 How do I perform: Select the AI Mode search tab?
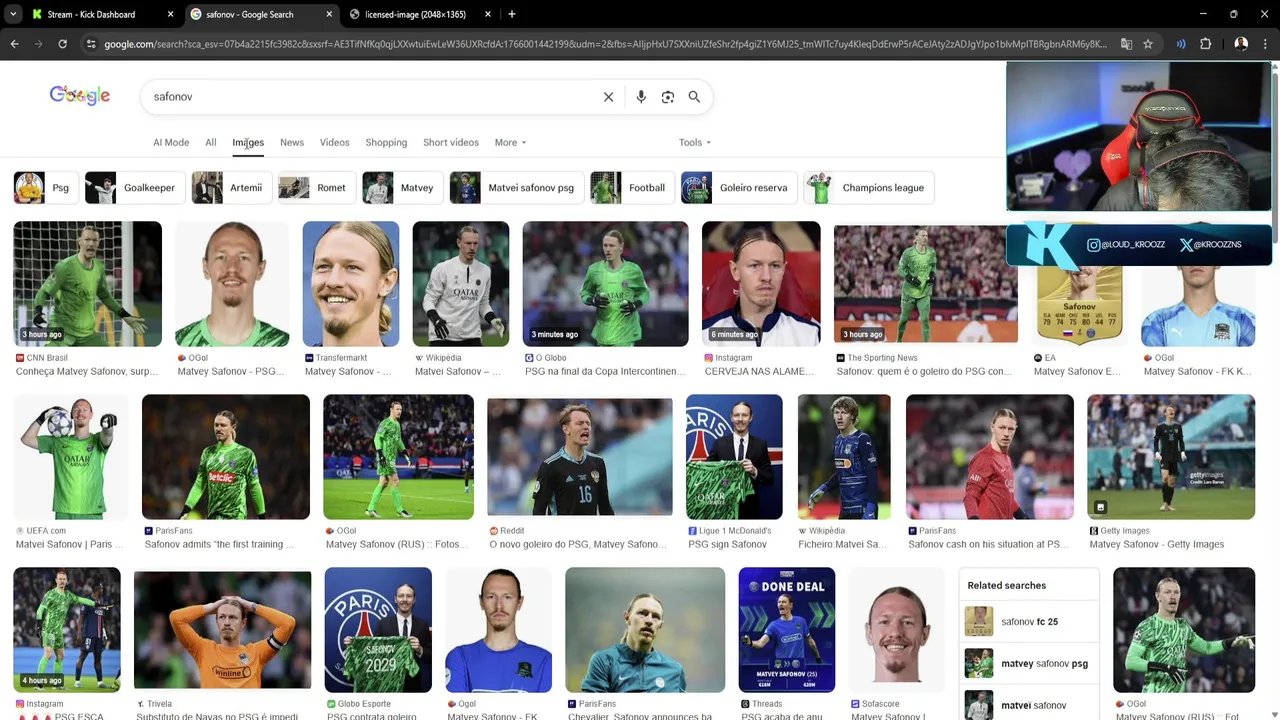(x=171, y=142)
